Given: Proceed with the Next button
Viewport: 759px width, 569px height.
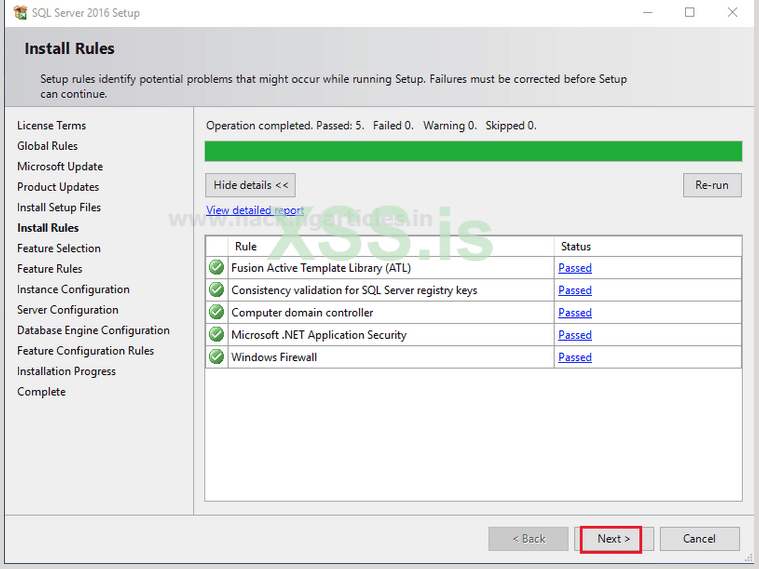Looking at the screenshot, I should [x=613, y=539].
